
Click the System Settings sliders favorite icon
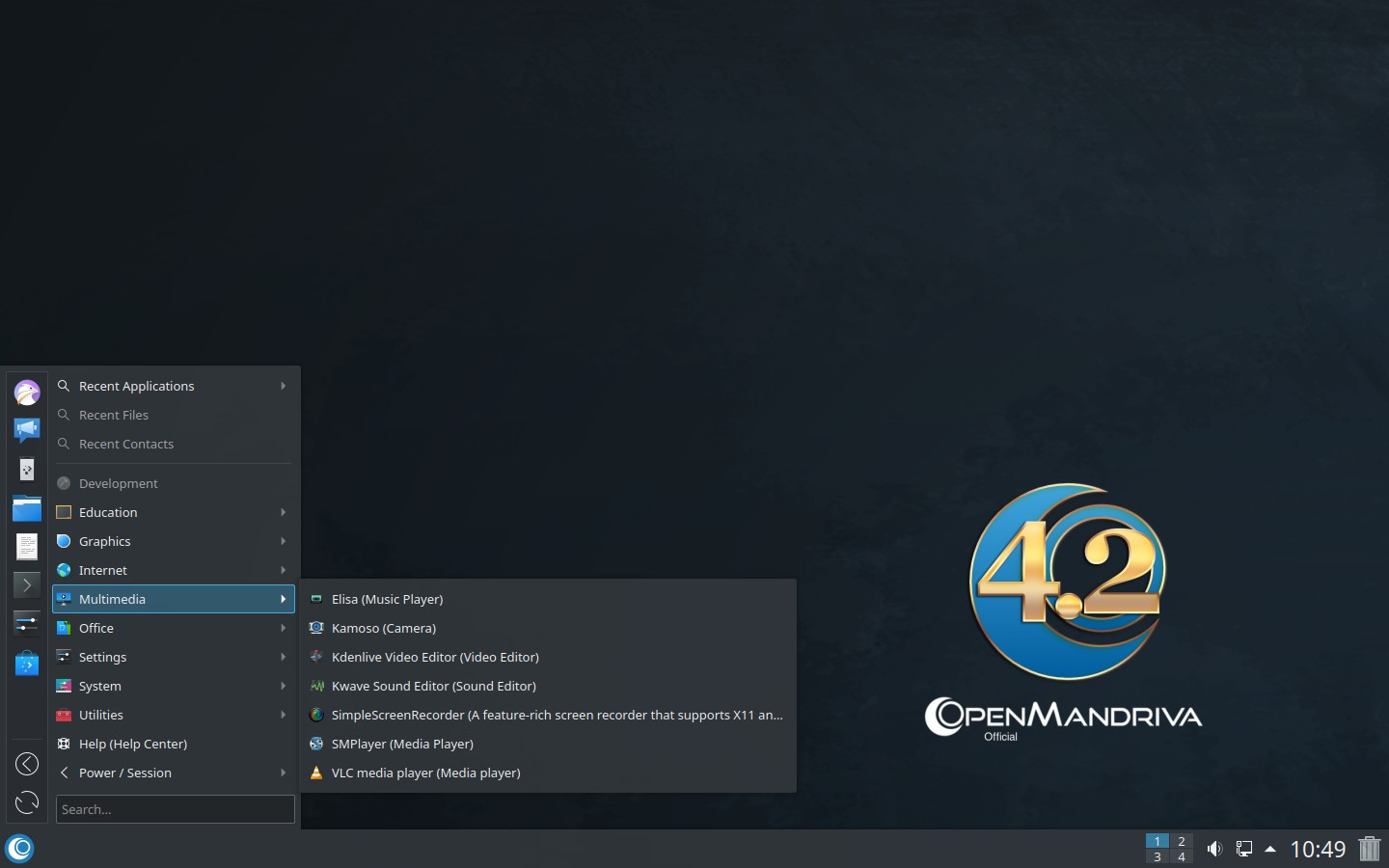[27, 624]
